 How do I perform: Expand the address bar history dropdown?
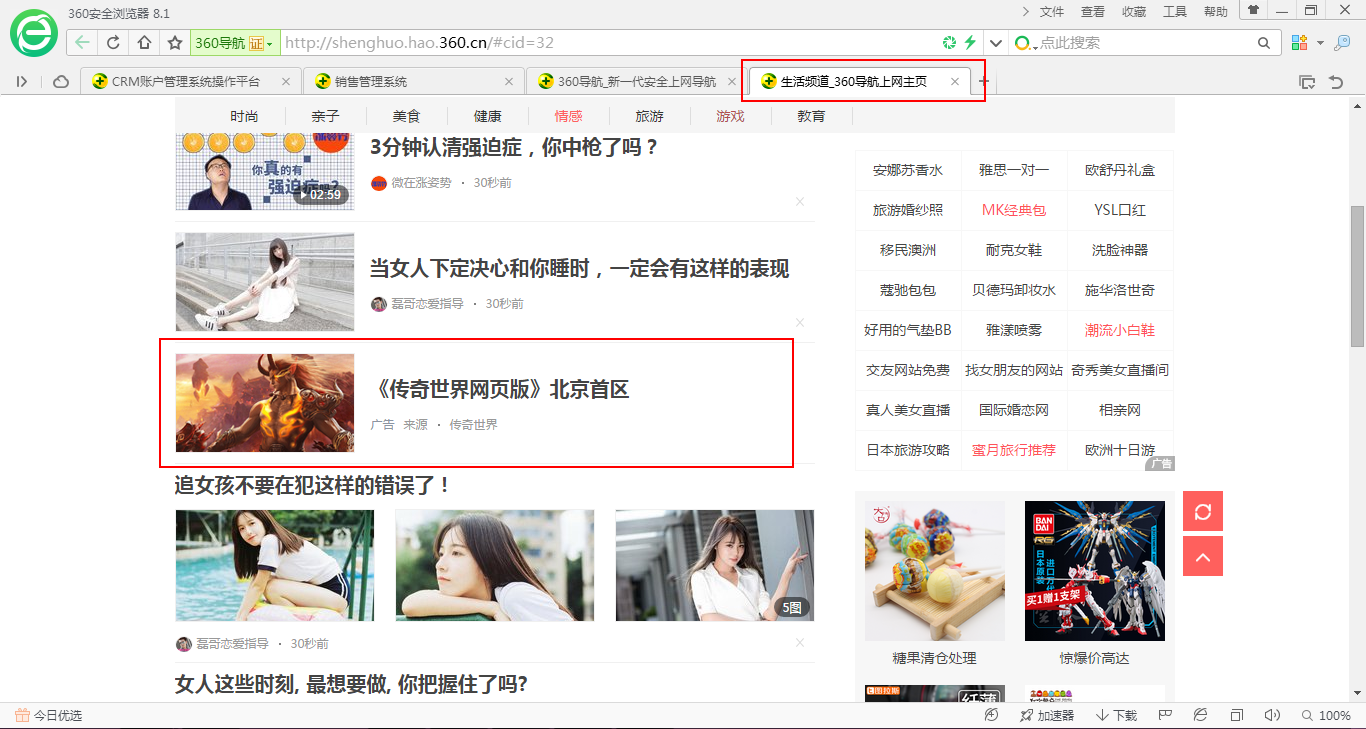(995, 43)
